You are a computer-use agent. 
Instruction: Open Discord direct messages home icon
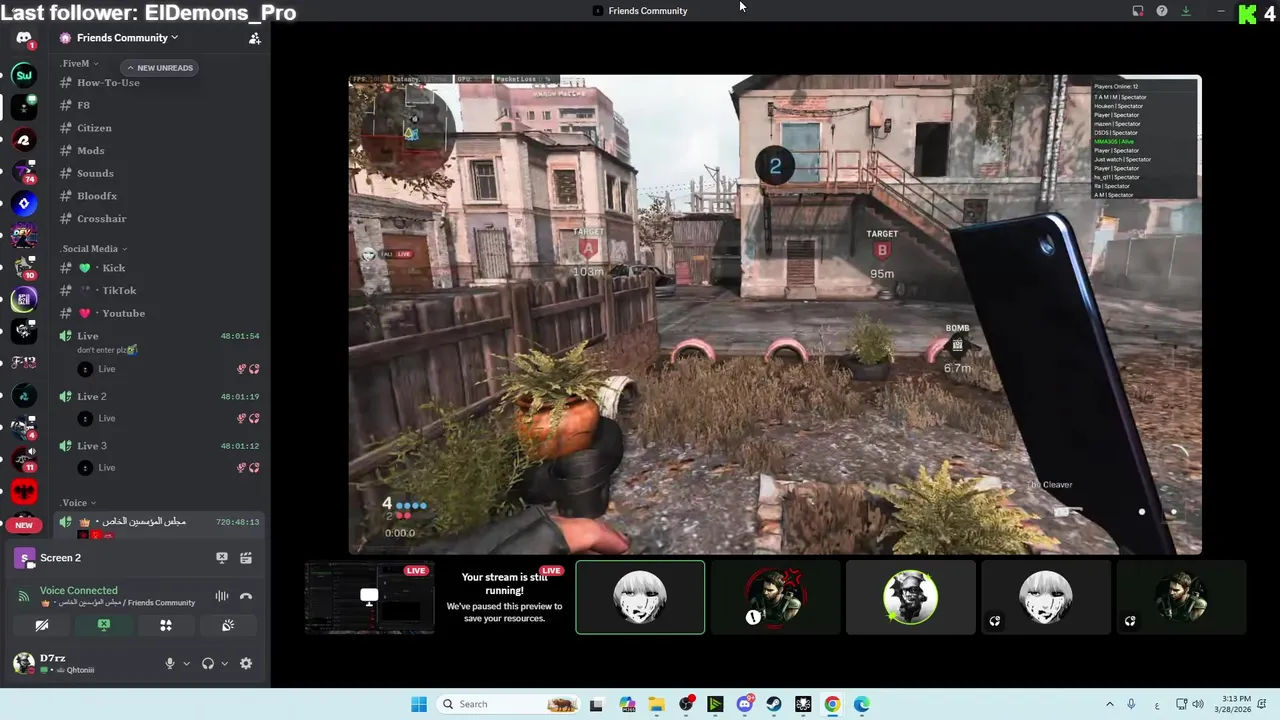[x=24, y=39]
